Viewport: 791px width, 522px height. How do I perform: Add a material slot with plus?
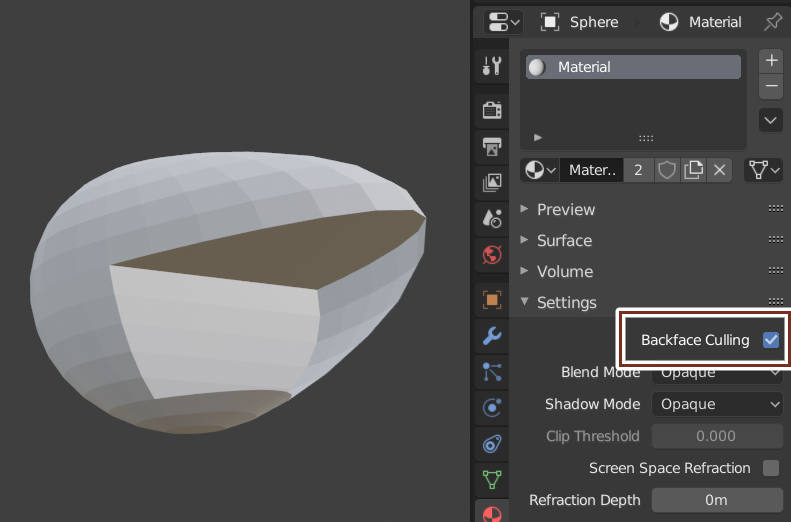[771, 61]
